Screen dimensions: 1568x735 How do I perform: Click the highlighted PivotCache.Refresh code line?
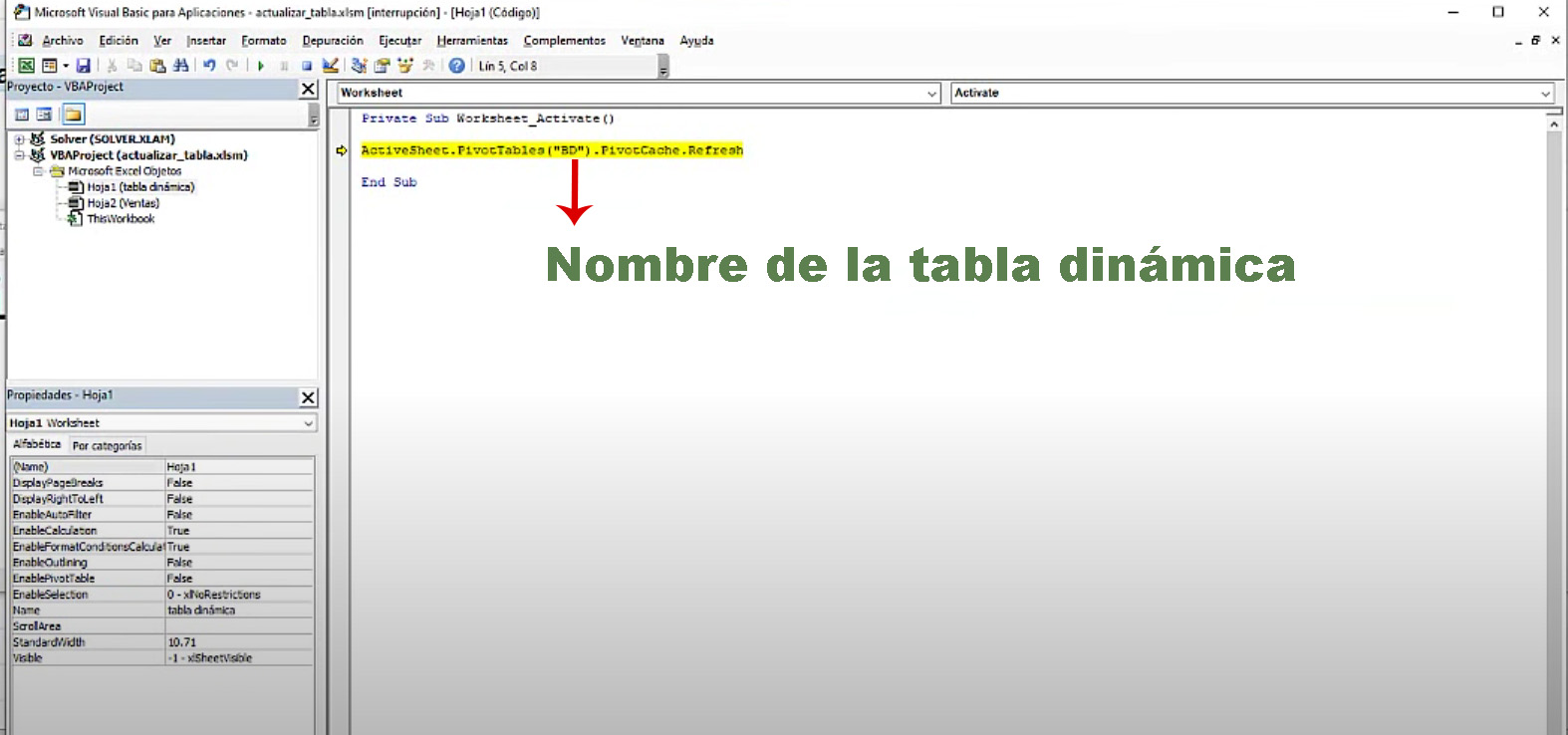point(552,150)
